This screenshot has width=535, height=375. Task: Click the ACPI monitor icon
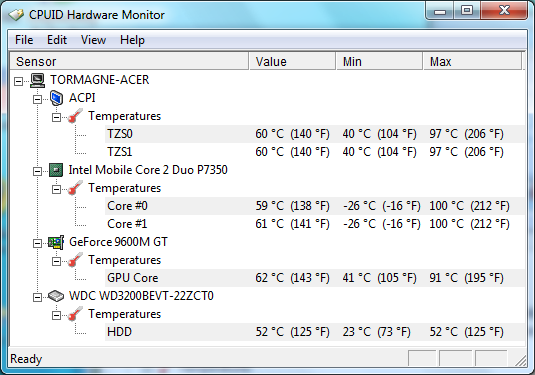[x=56, y=98]
